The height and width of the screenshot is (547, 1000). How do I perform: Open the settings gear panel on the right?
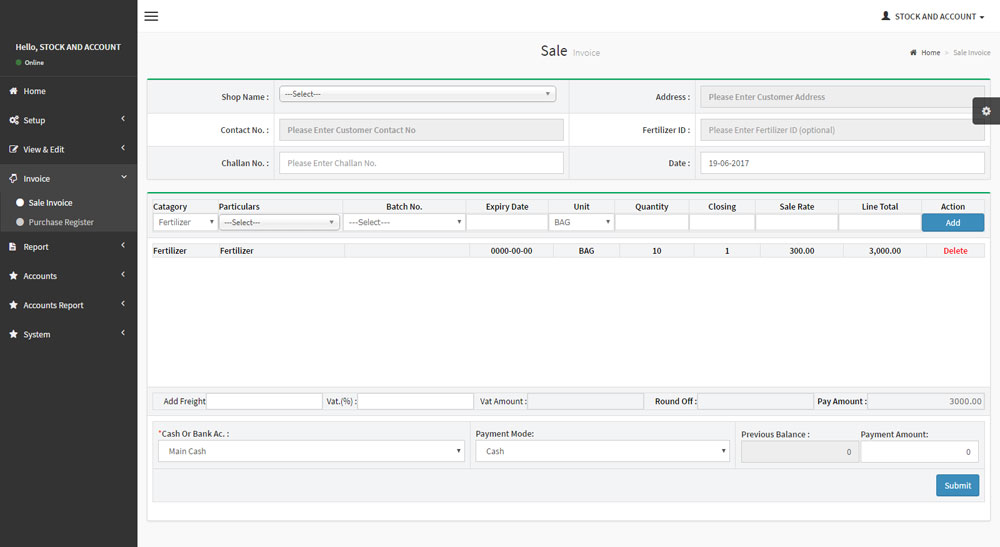(986, 111)
